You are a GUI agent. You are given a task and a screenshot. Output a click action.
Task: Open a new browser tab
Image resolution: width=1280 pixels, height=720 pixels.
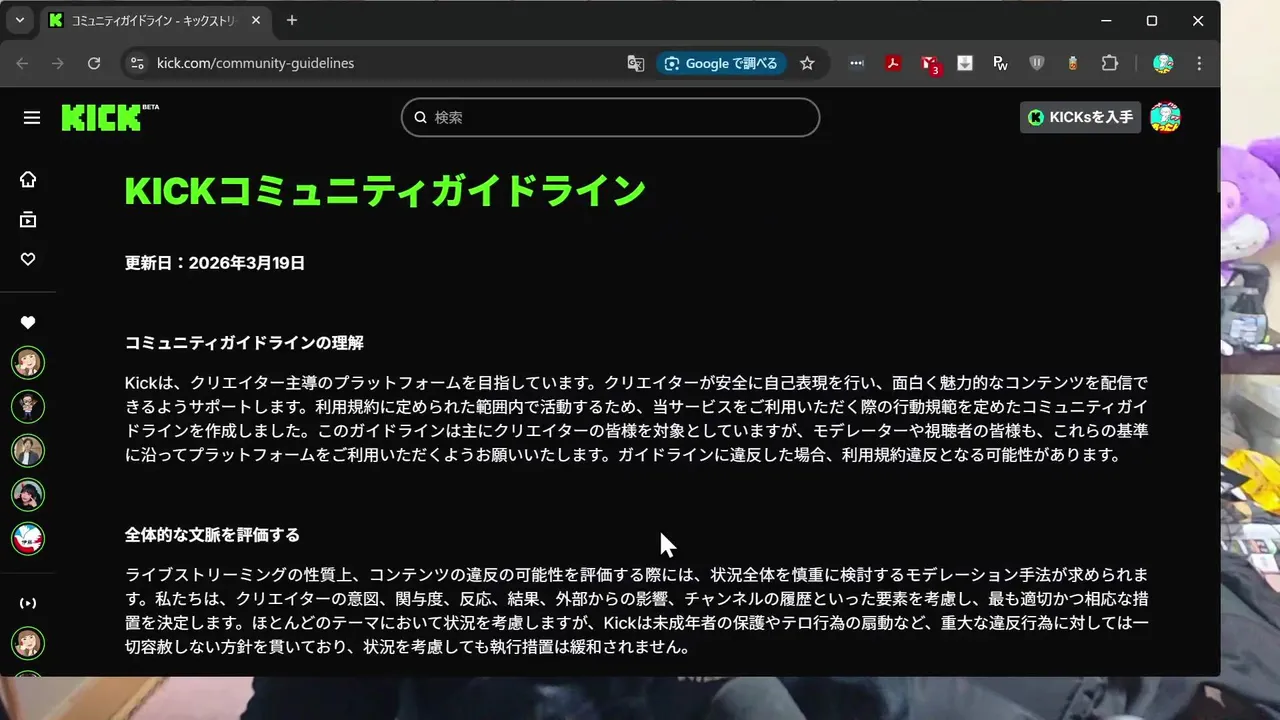click(292, 20)
